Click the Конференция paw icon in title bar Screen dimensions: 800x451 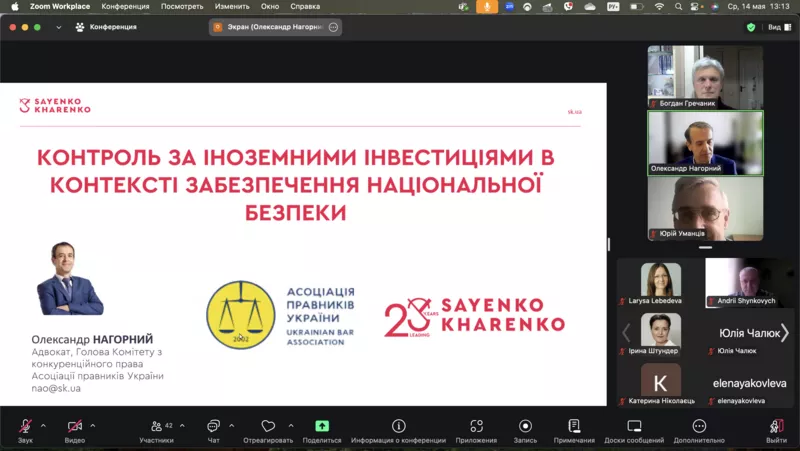pyautogui.click(x=80, y=27)
